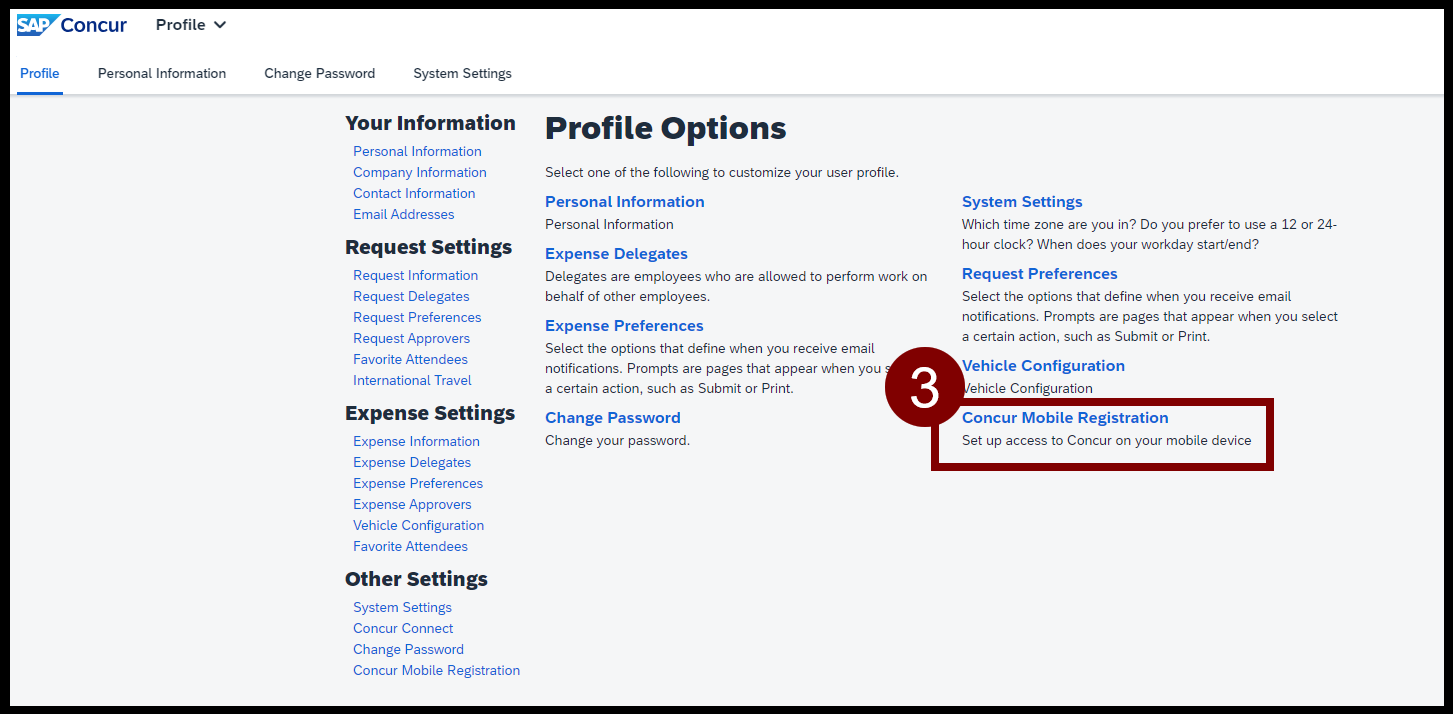This screenshot has height=714, width=1453.
Task: Click Request Approvers sidebar link
Action: click(411, 338)
